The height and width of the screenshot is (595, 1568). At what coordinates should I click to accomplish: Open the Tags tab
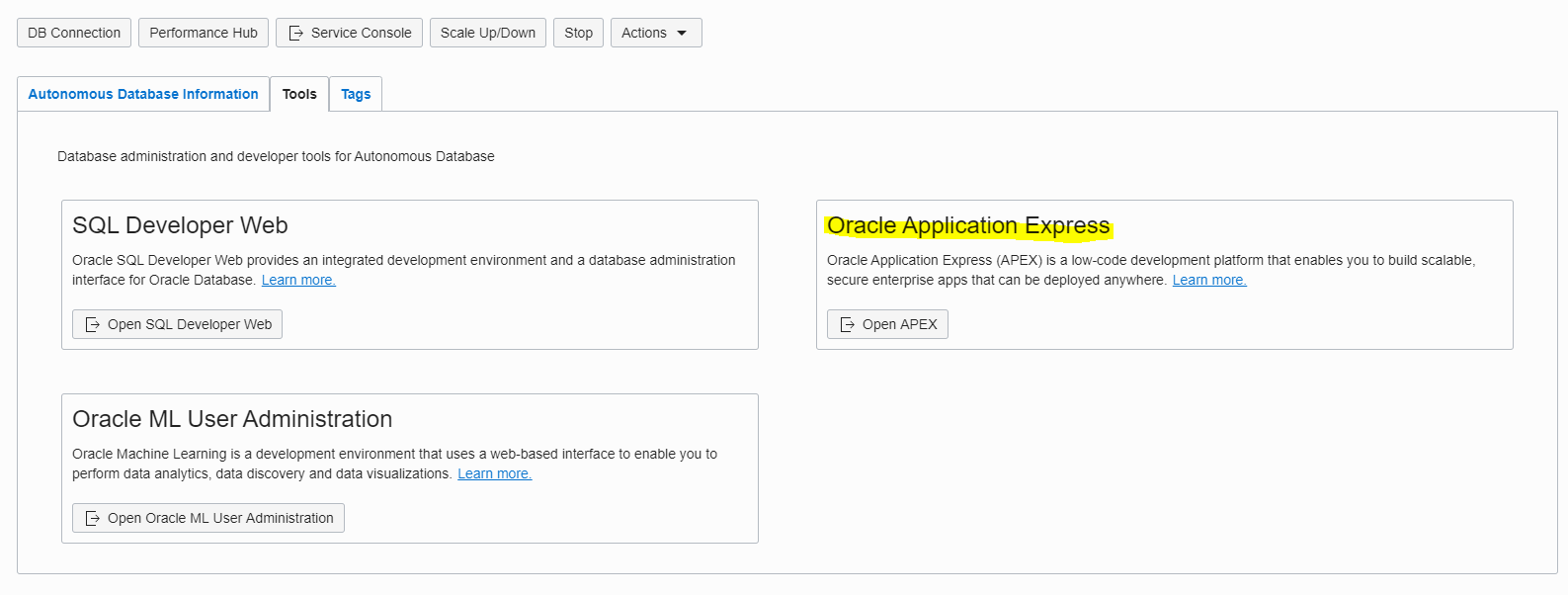[x=356, y=94]
